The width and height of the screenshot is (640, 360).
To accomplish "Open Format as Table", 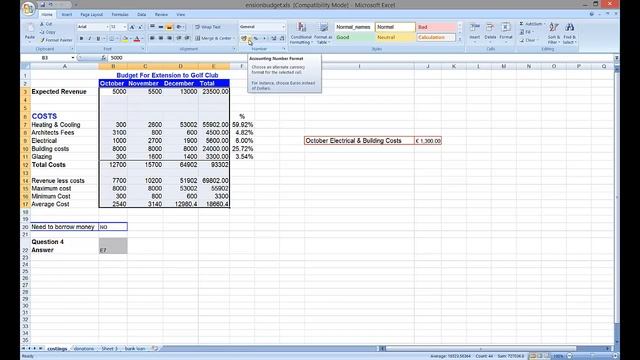I will [x=323, y=33].
